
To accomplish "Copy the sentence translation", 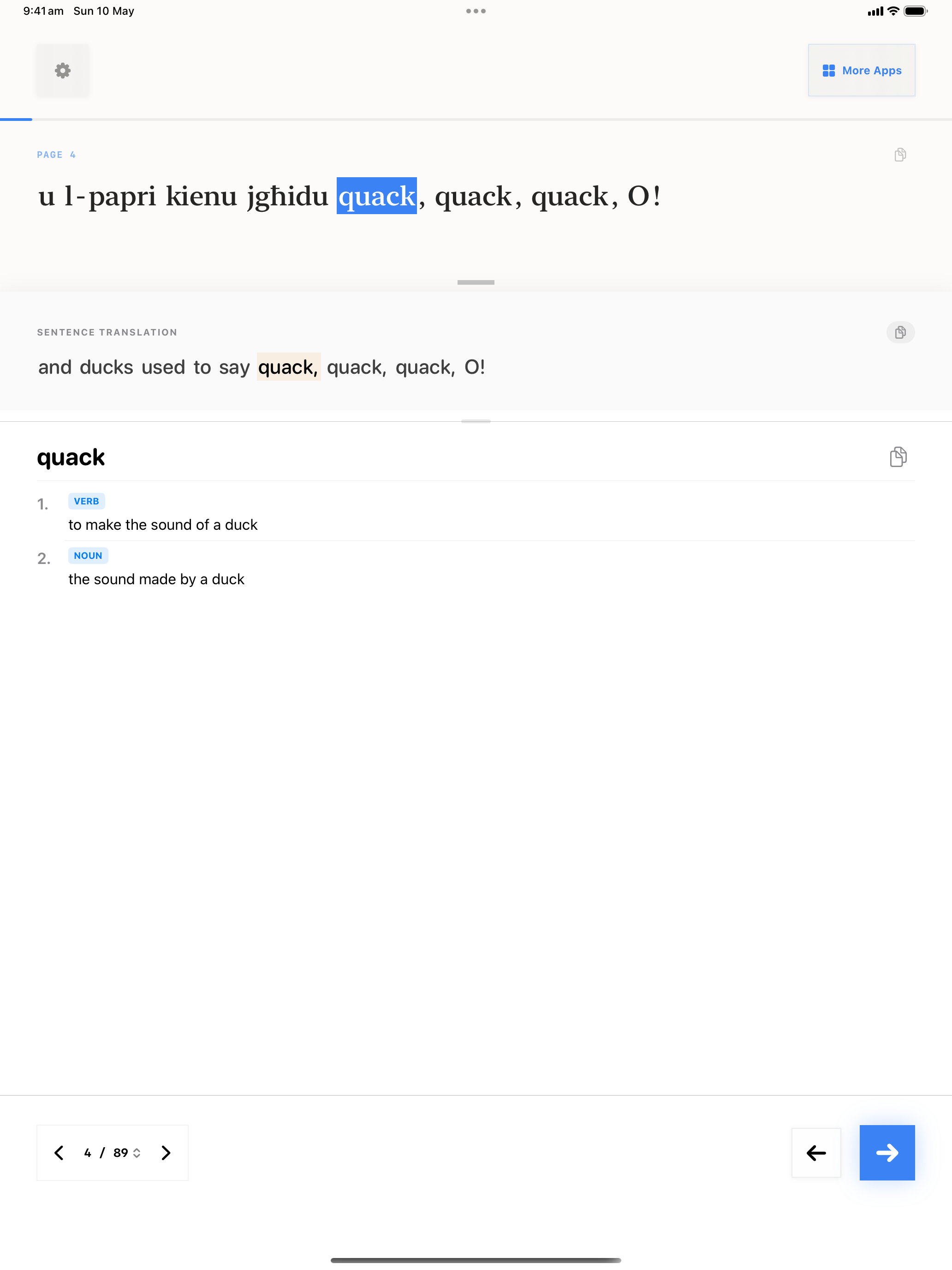I will [x=900, y=332].
